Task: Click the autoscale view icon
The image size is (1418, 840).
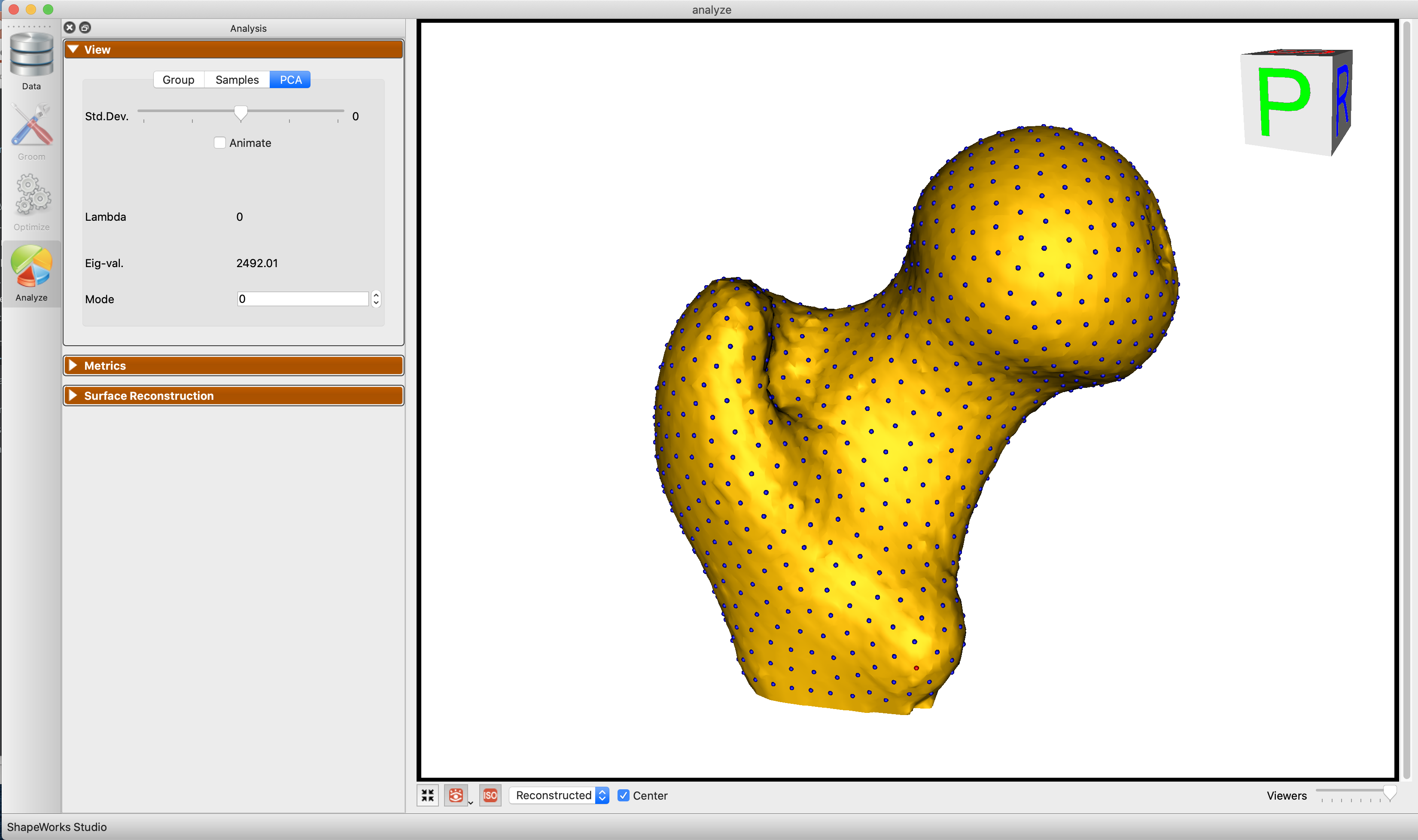Action: (x=428, y=795)
